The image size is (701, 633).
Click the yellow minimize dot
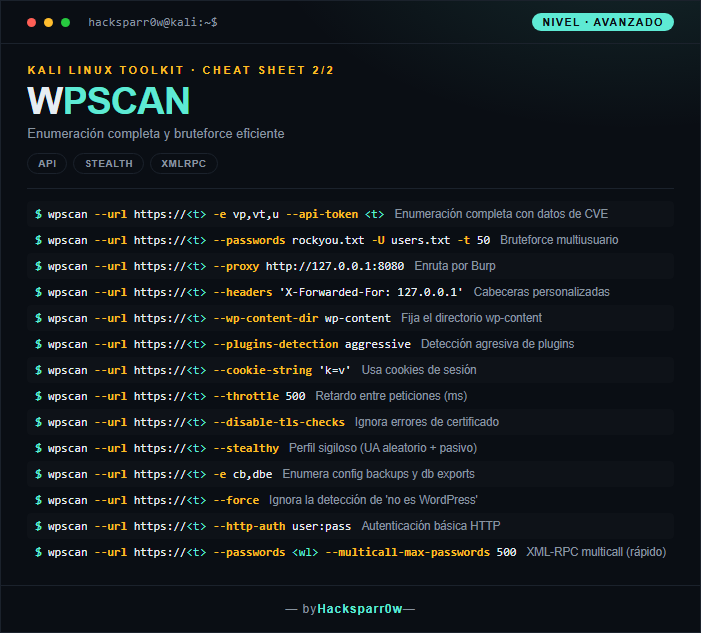pyautogui.click(x=48, y=22)
